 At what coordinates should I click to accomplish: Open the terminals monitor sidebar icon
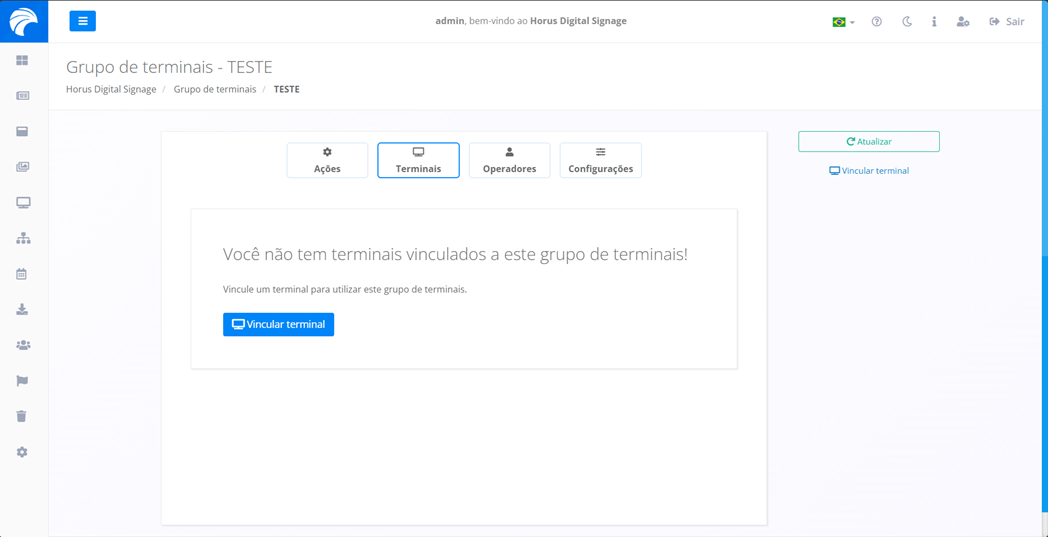23,203
